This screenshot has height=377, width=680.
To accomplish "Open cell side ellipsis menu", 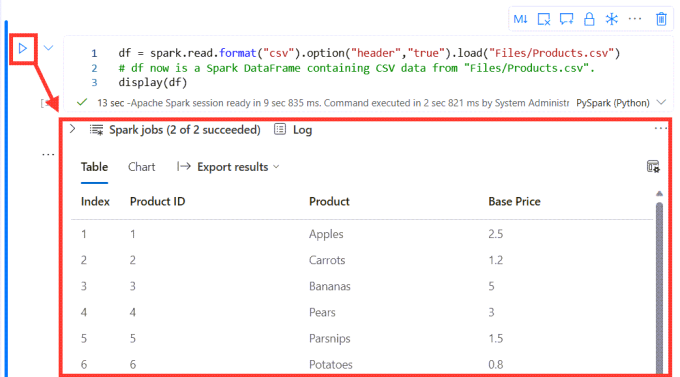I will 48,154.
